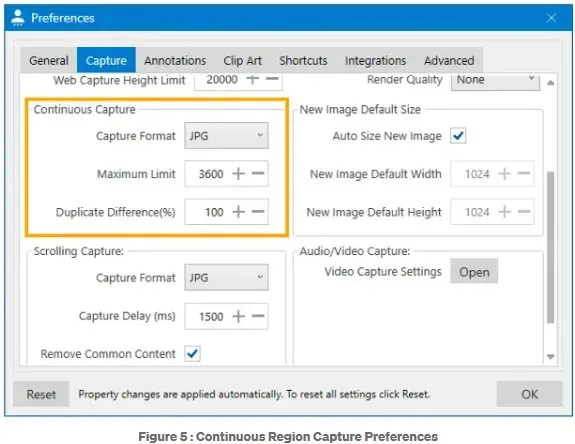
Task: Open Scrolling Capture Format dropdown
Action: [226, 278]
